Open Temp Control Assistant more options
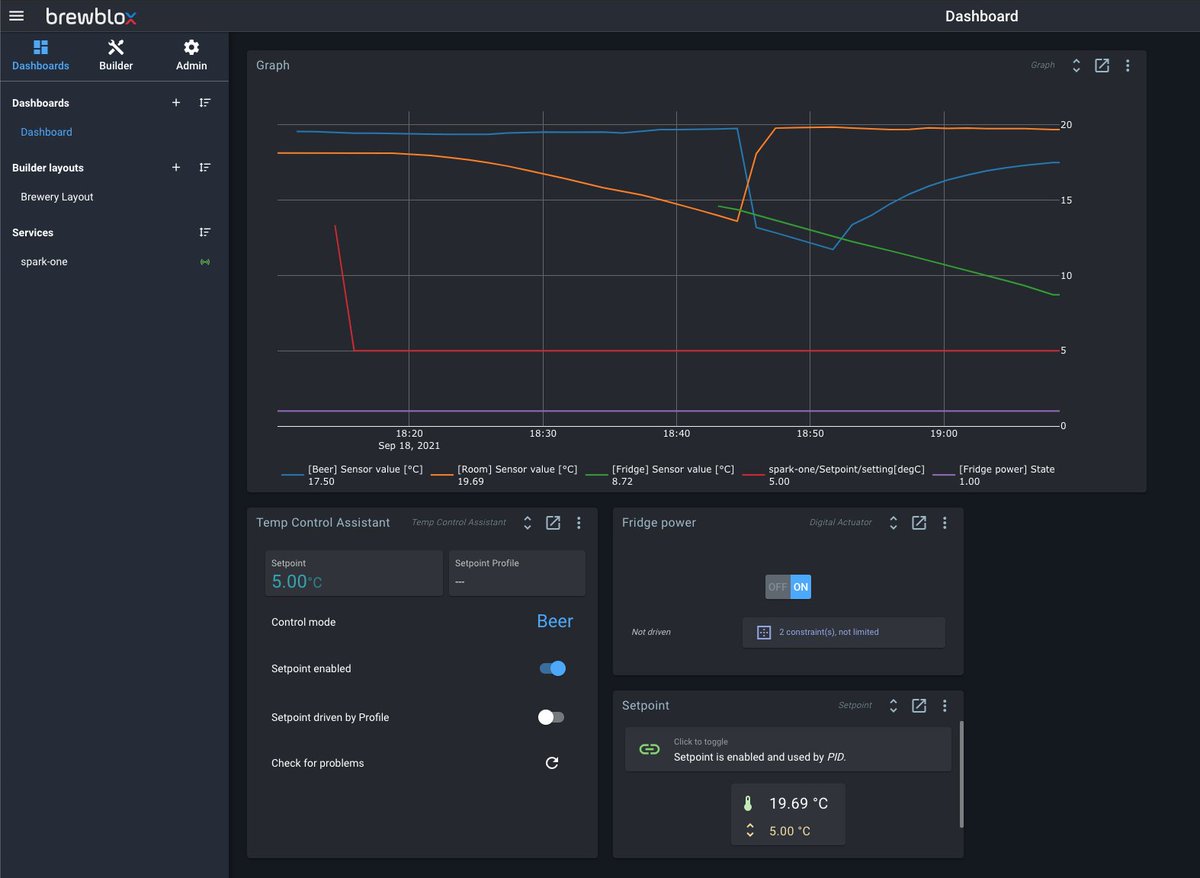This screenshot has width=1200, height=878. pyautogui.click(x=579, y=522)
